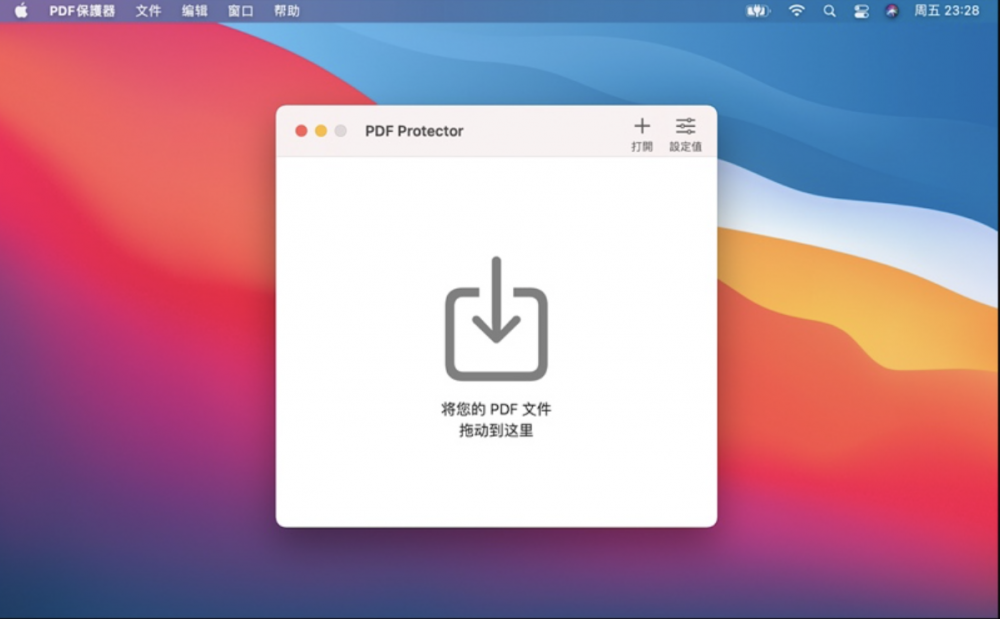Click the battery status icon

coord(758,11)
